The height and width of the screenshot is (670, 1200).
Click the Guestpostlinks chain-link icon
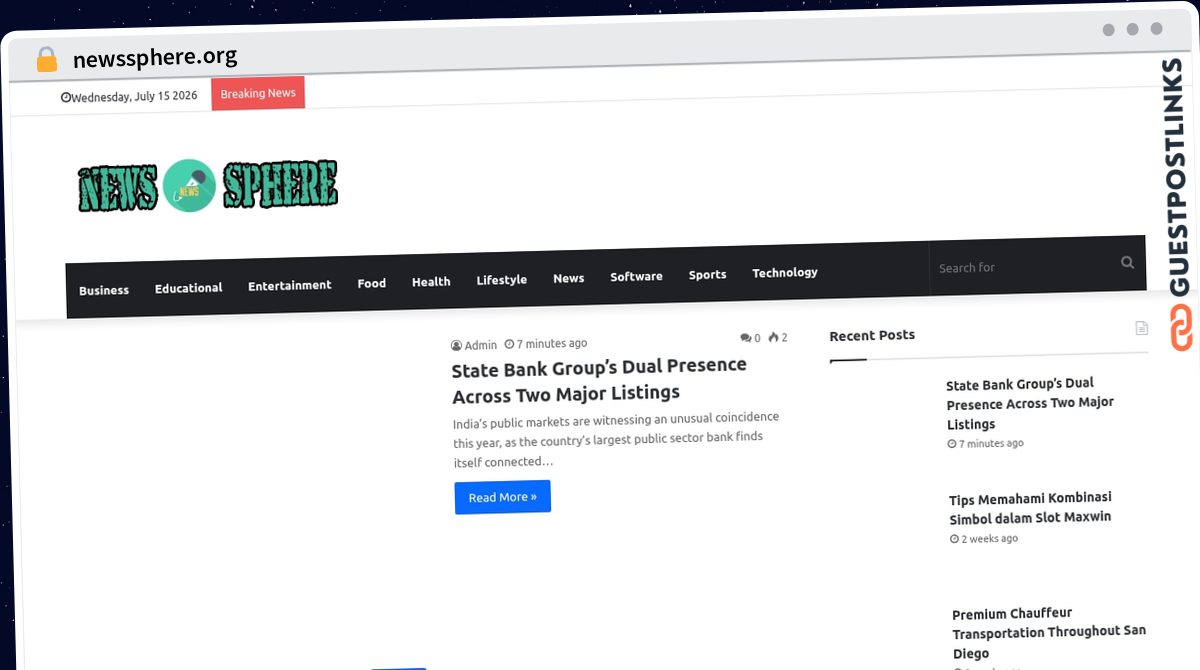point(1181,327)
